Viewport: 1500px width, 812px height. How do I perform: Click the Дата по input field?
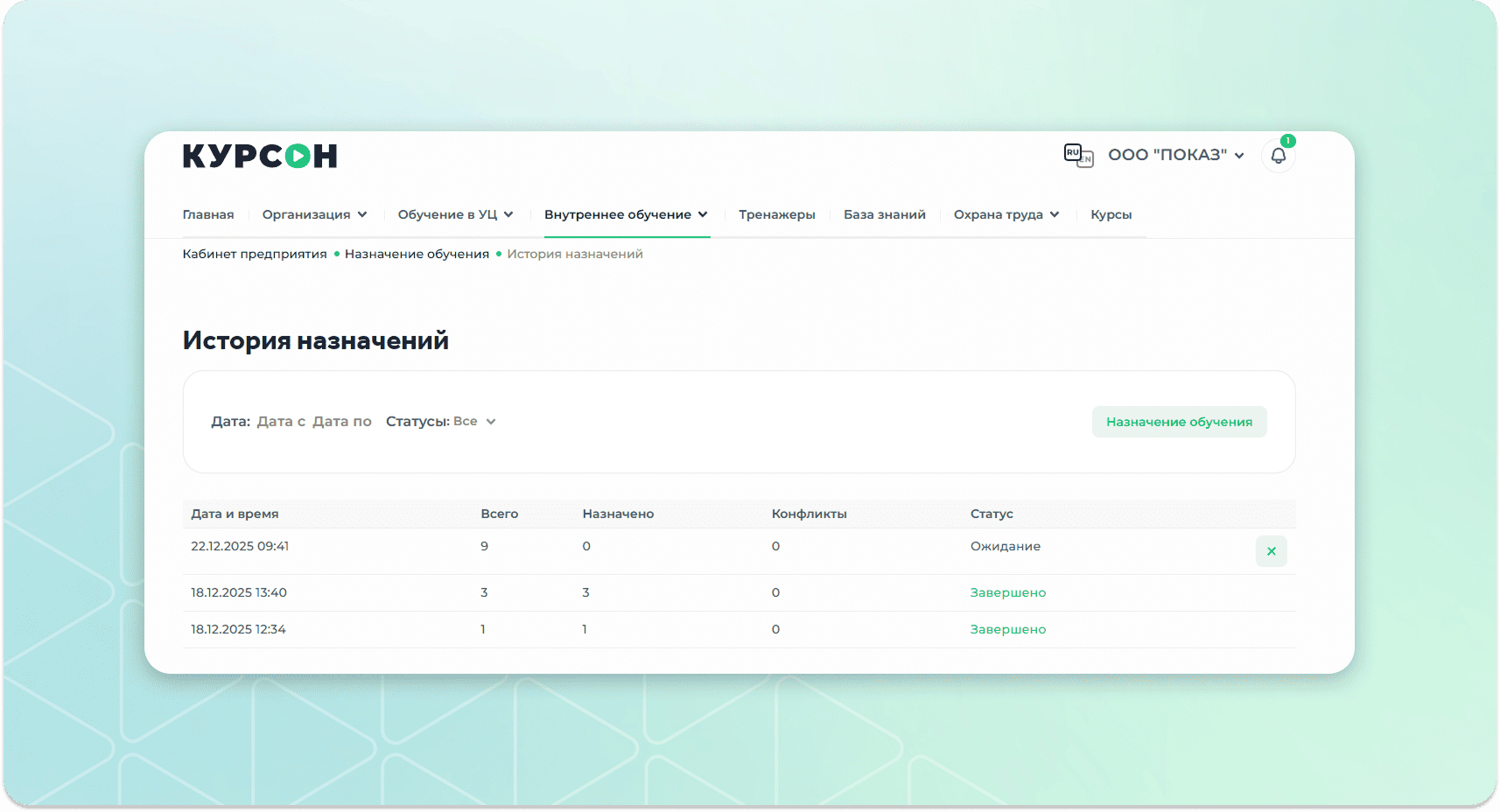coord(342,422)
